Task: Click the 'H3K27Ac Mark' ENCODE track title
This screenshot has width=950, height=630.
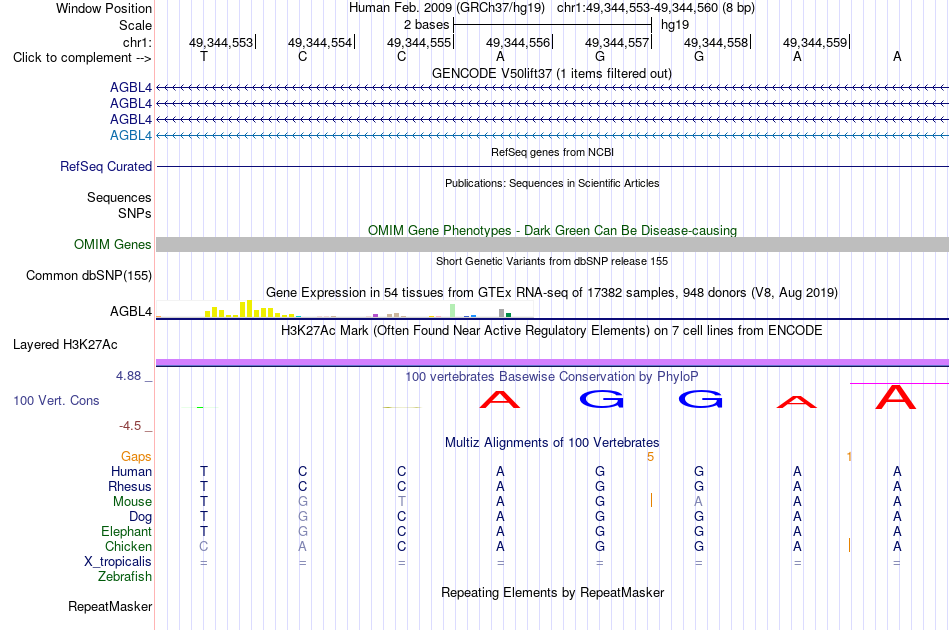Action: click(552, 331)
